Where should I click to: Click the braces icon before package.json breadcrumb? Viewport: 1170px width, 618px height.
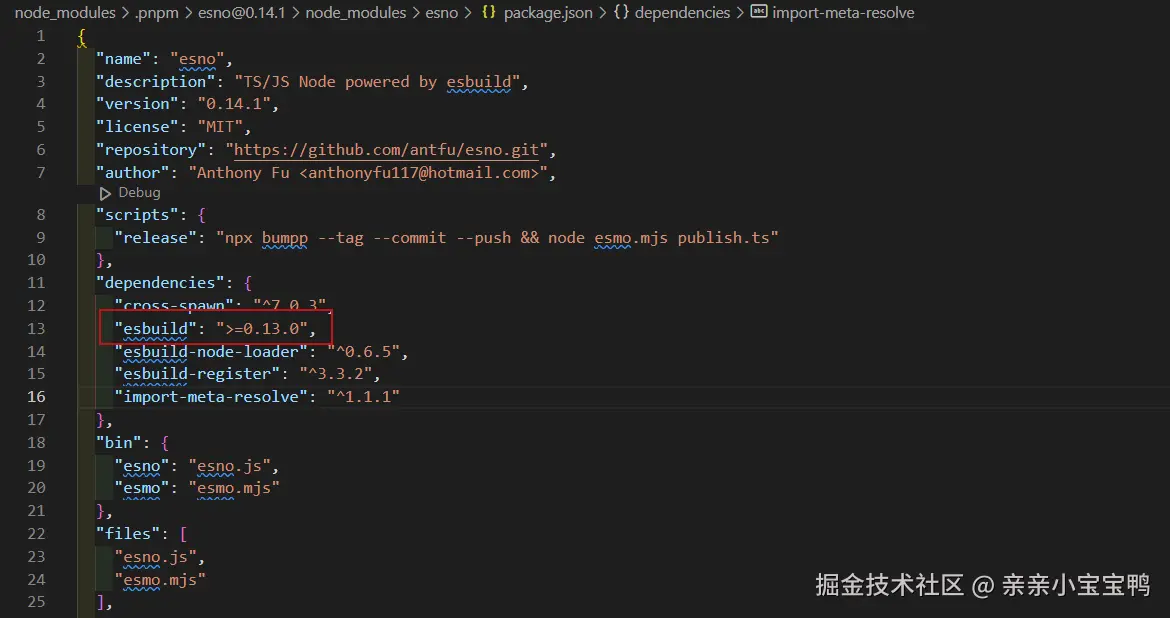click(x=489, y=12)
